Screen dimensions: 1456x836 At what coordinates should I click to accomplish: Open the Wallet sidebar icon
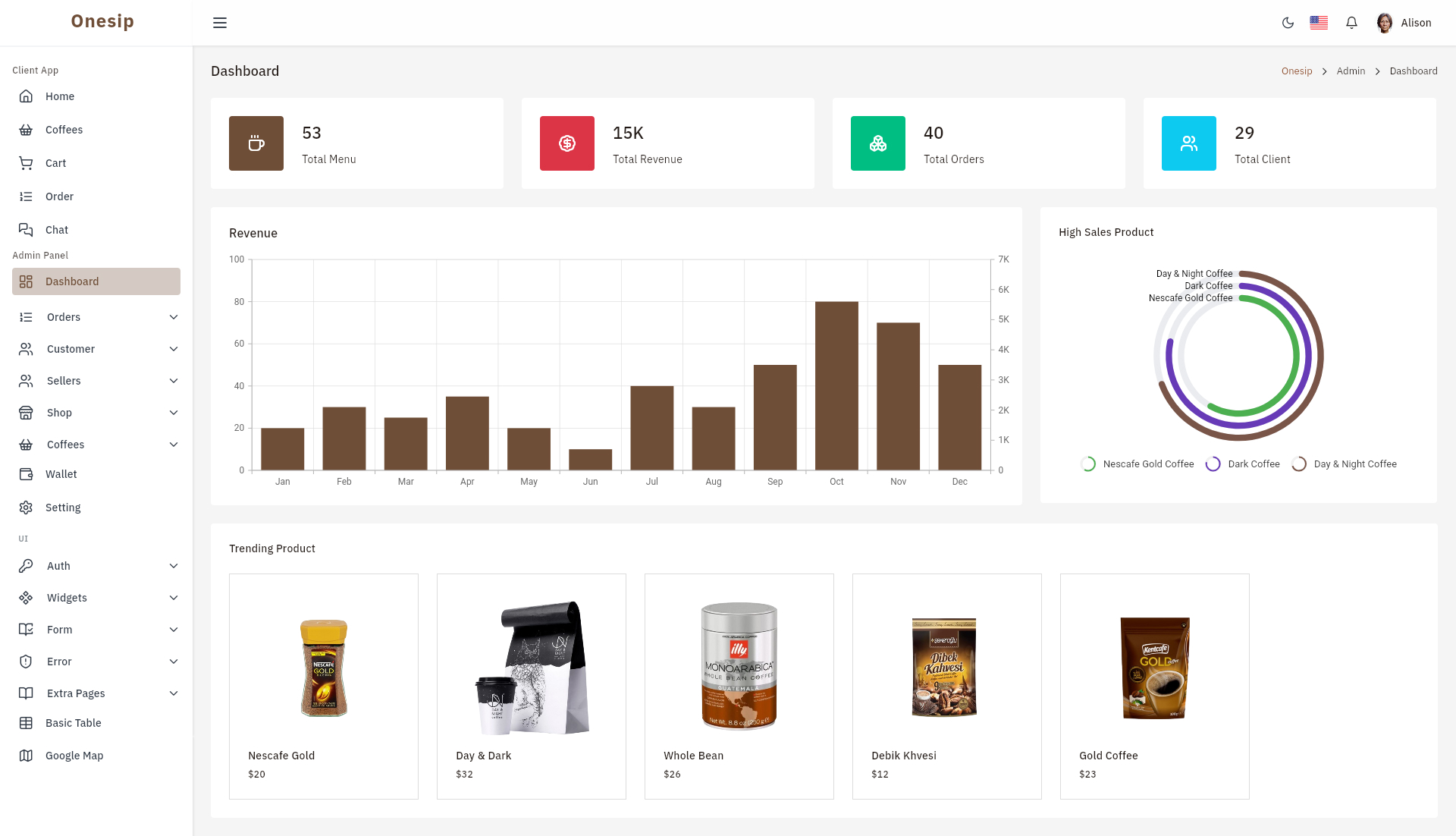pos(26,474)
